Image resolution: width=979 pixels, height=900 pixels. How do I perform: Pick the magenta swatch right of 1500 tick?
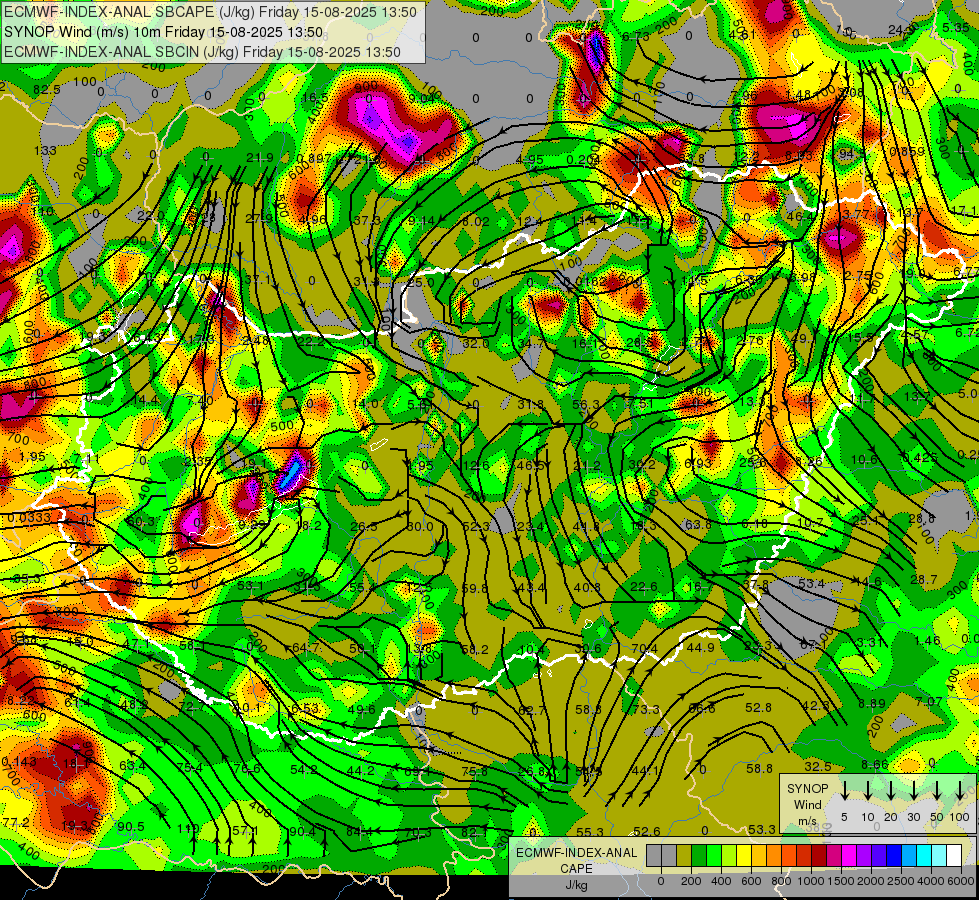click(849, 855)
